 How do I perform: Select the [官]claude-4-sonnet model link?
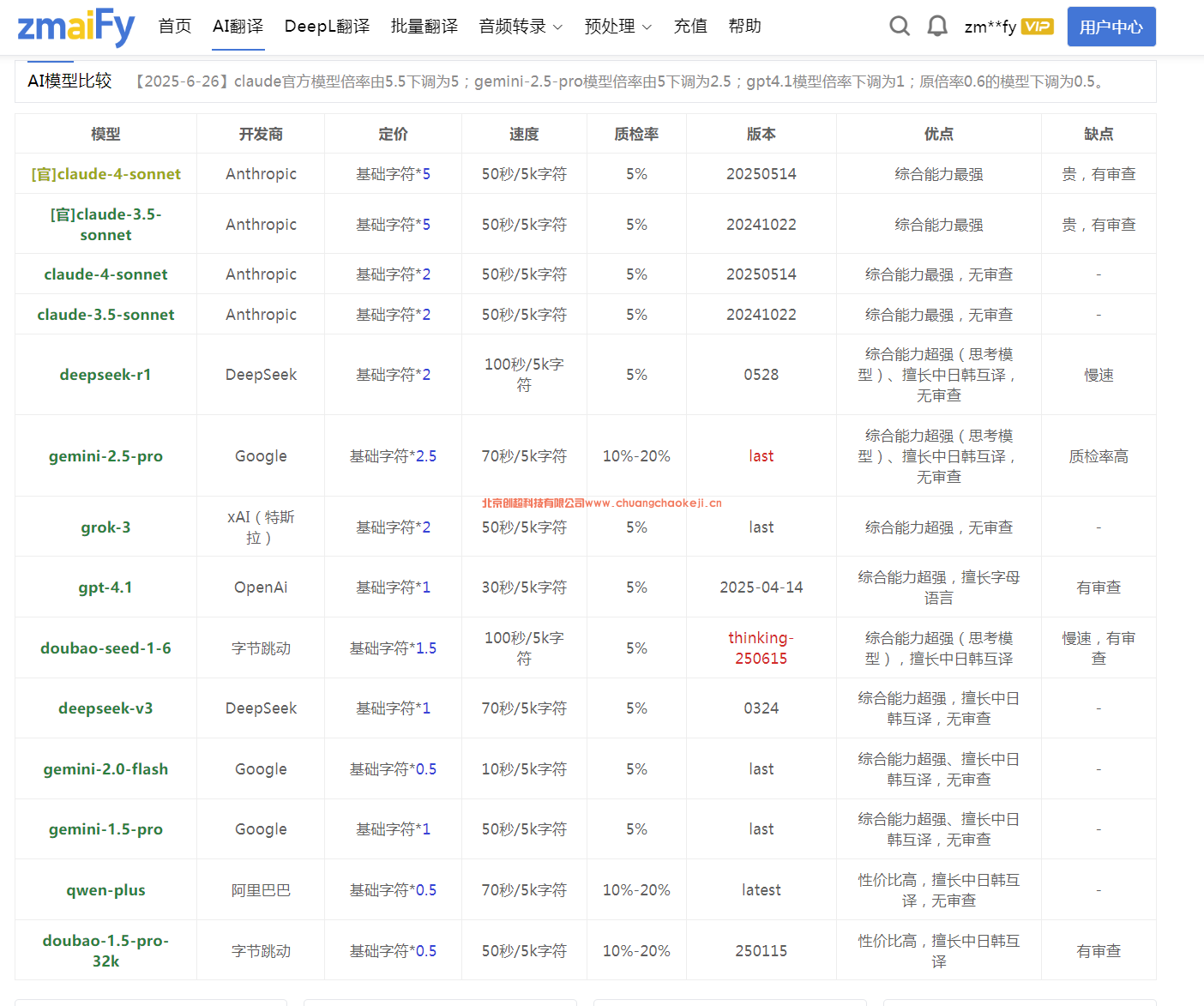click(x=106, y=174)
